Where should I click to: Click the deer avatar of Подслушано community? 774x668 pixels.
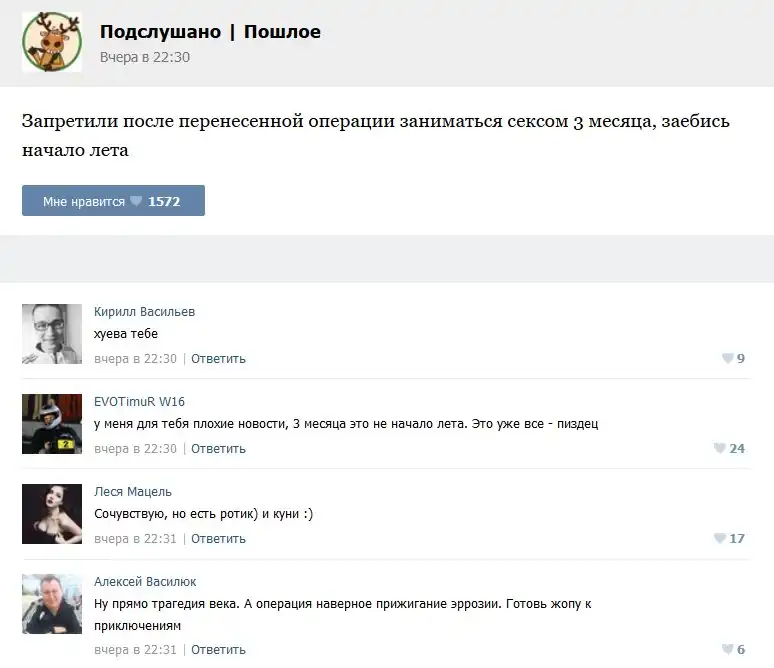[52, 42]
